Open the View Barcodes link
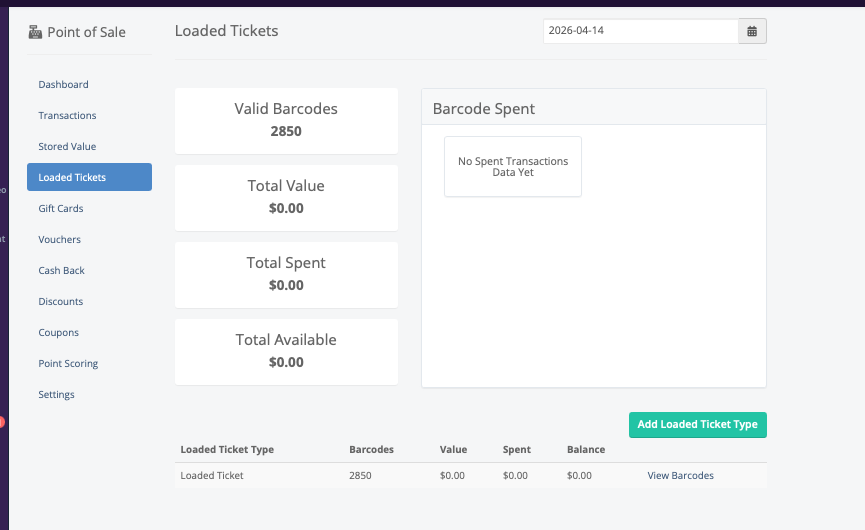The image size is (865, 530). [x=680, y=476]
